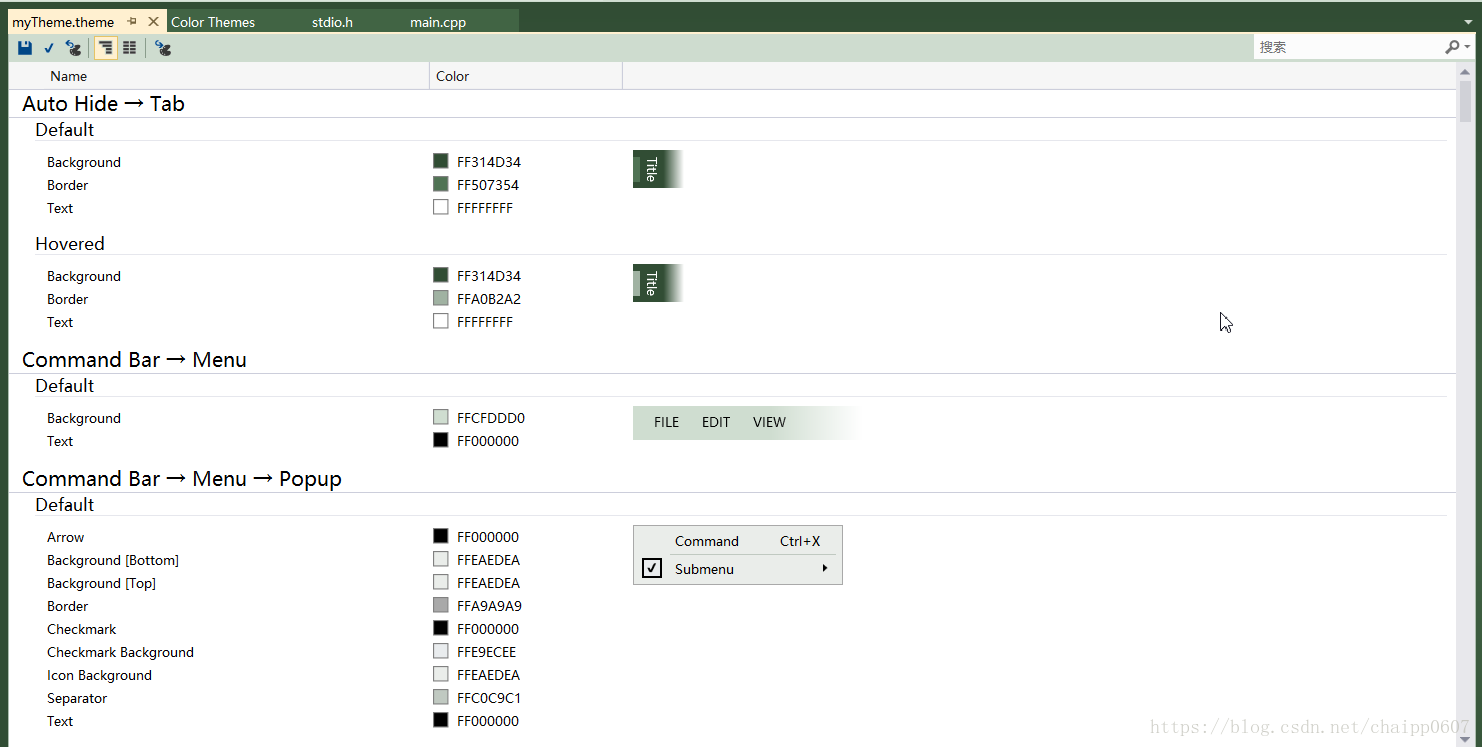Click the Arrow row's black color swatch
The width and height of the screenshot is (1482, 747).
tap(441, 536)
